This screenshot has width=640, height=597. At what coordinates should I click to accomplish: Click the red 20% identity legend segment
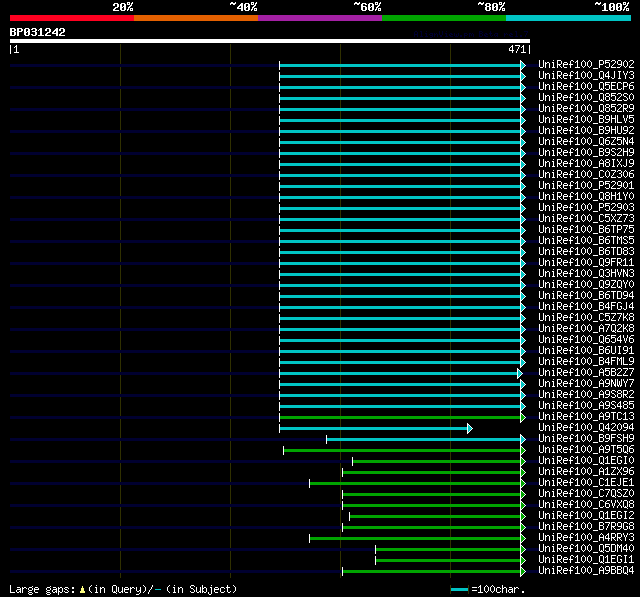pos(72,18)
